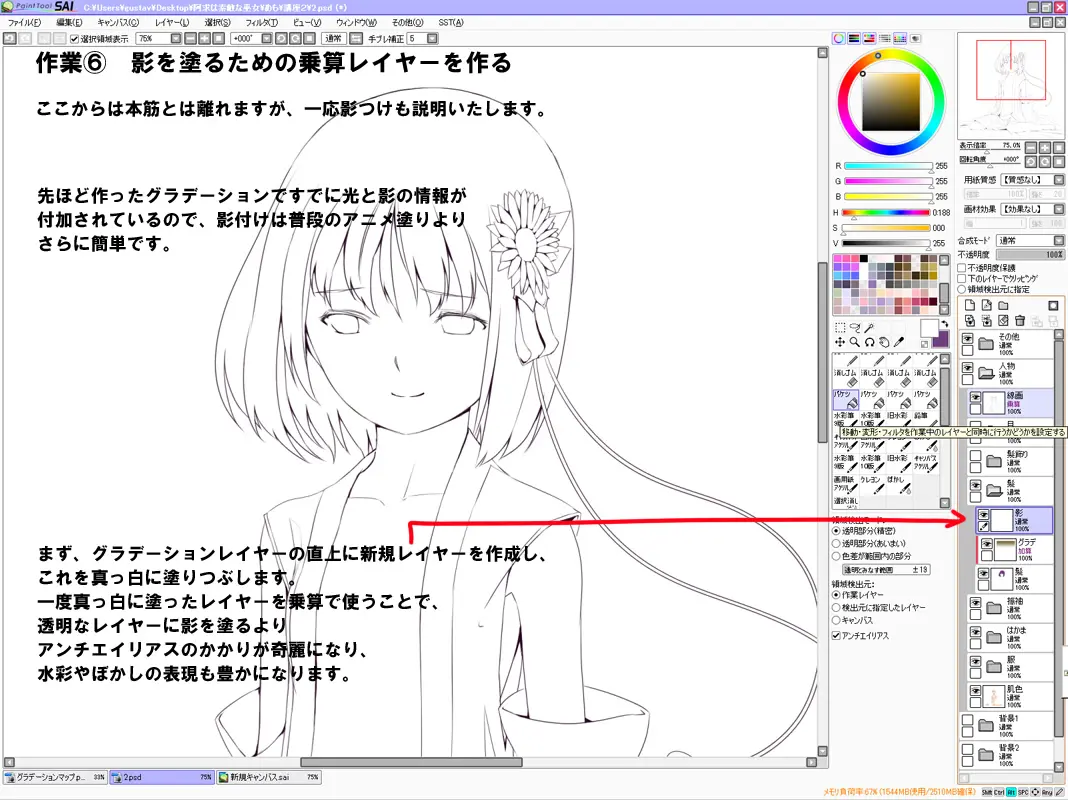
Task: Switch to グラデーションマップ document tab
Action: pyautogui.click(x=54, y=777)
